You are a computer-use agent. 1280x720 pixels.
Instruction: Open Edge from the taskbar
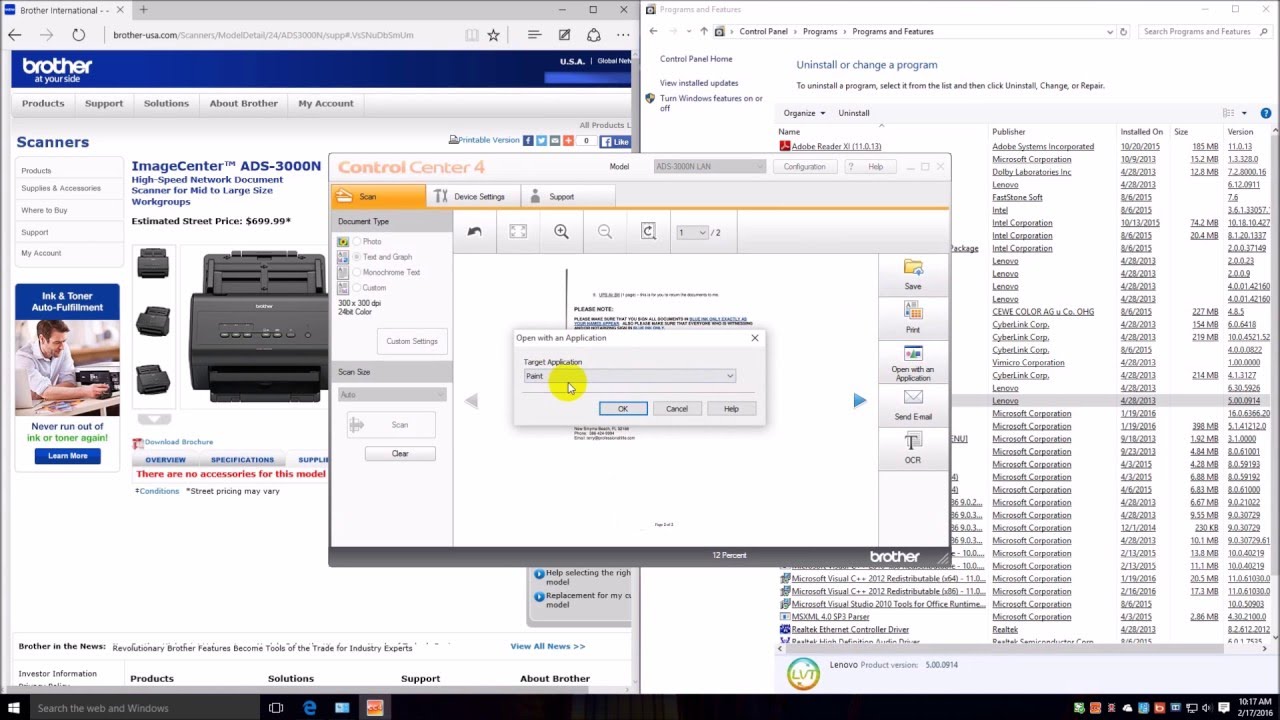[x=309, y=708]
